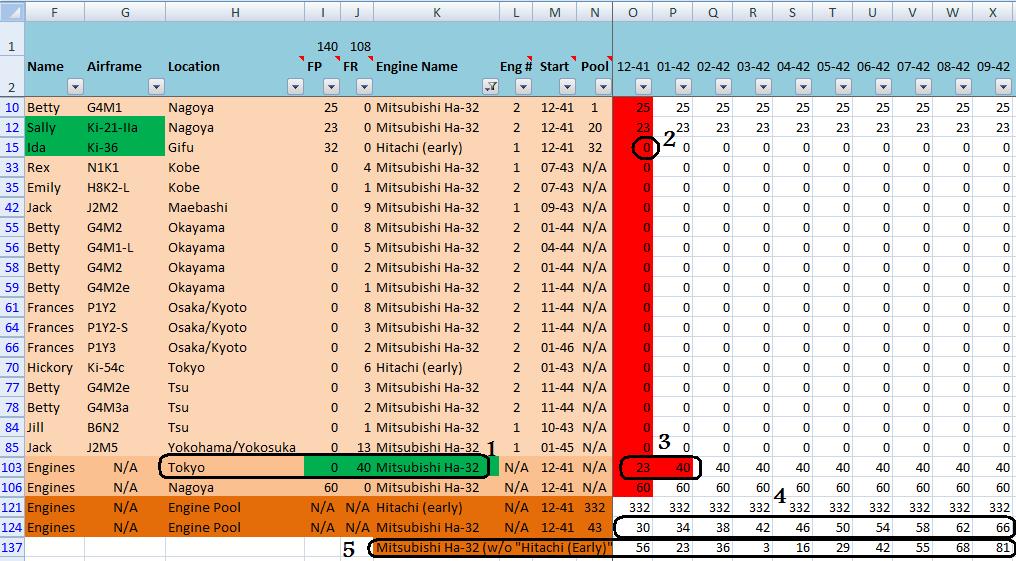Open the Name column filter dropdown
1016x561 pixels.
point(76,87)
